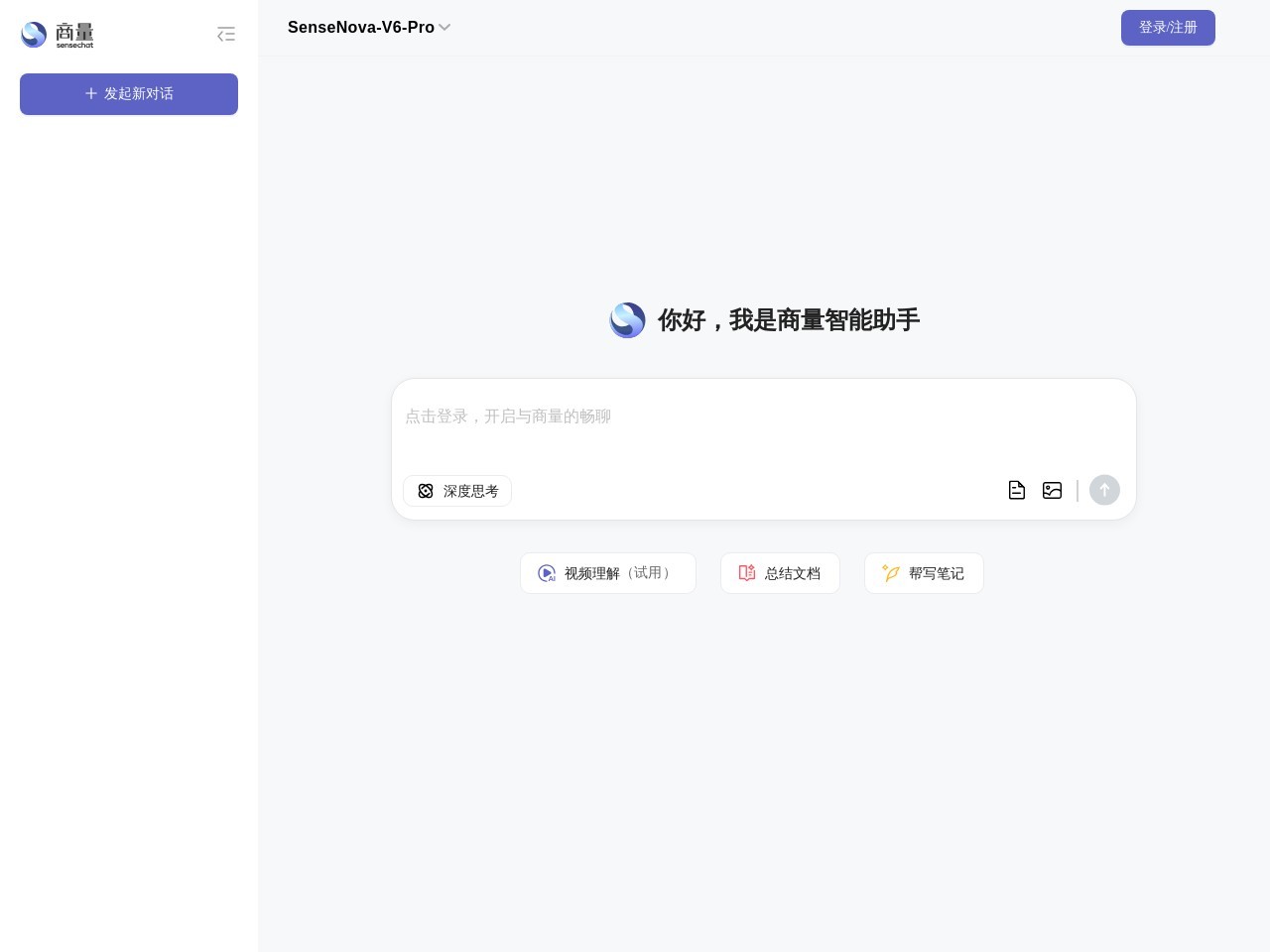Click the 总结文档 document summary icon

coord(747,573)
